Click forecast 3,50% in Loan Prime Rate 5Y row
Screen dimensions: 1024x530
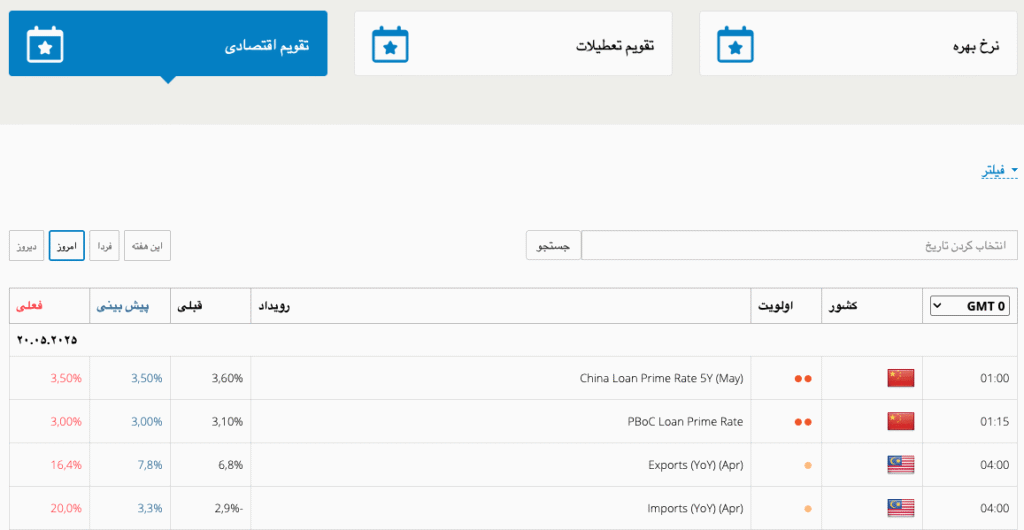147,379
